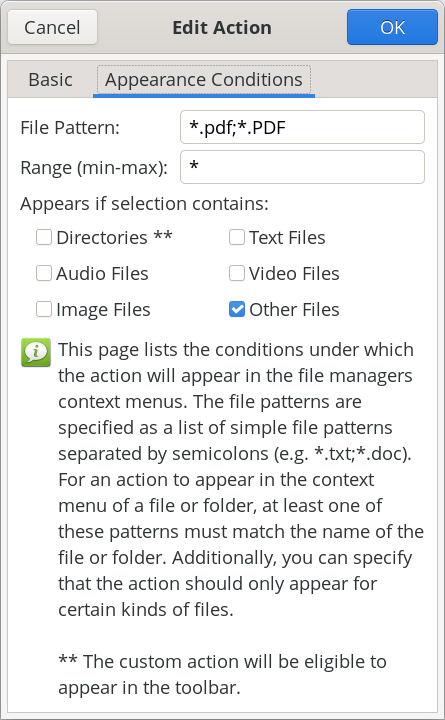
Task: Confirm changes with the OK button
Action: pyautogui.click(x=393, y=28)
